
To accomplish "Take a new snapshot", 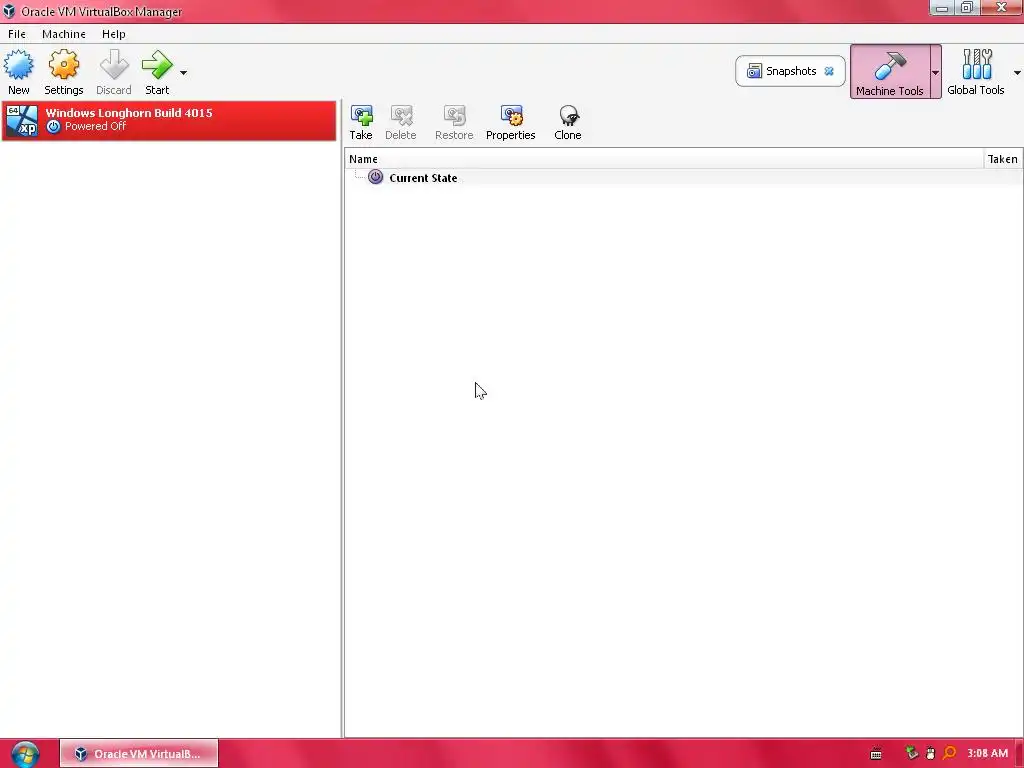I will 360,122.
